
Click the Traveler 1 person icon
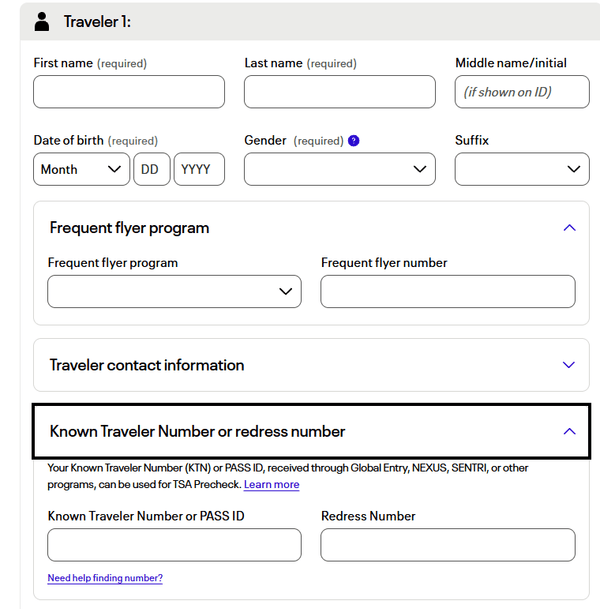[x=42, y=21]
